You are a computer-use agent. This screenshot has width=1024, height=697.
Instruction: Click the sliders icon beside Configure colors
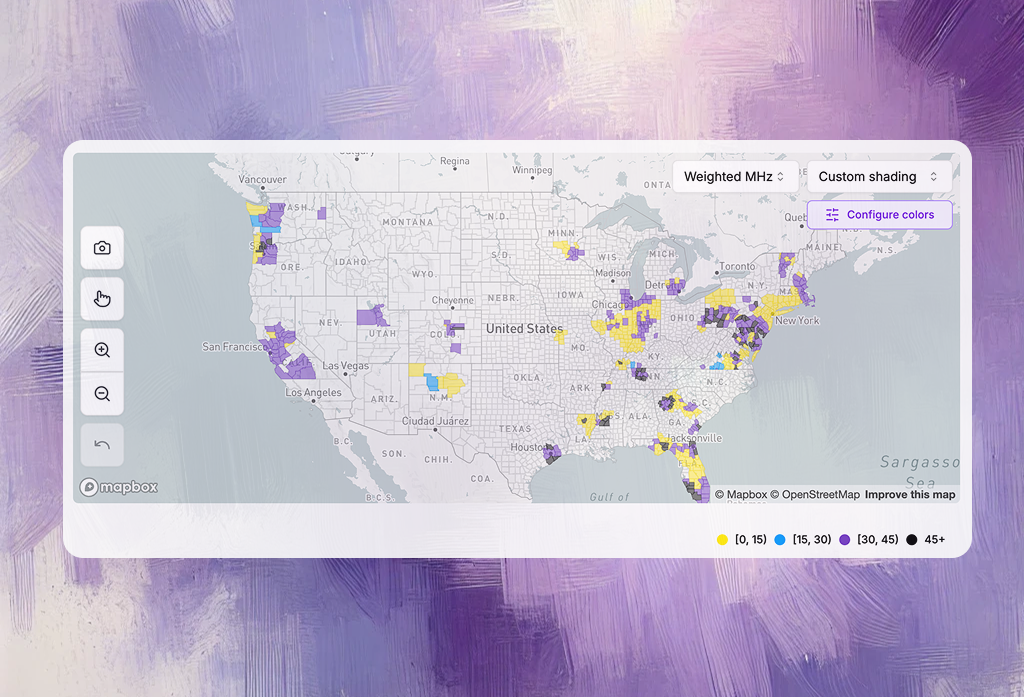click(x=833, y=214)
